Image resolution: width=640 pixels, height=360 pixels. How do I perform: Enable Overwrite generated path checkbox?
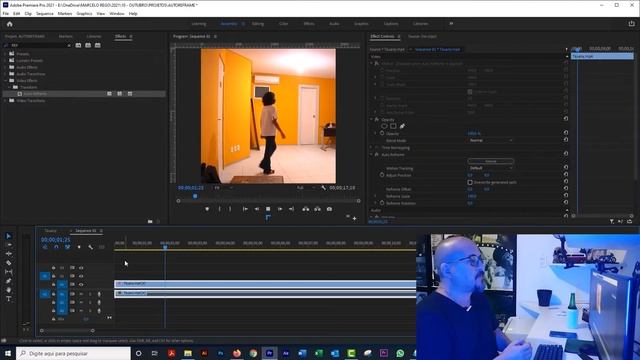click(x=470, y=182)
